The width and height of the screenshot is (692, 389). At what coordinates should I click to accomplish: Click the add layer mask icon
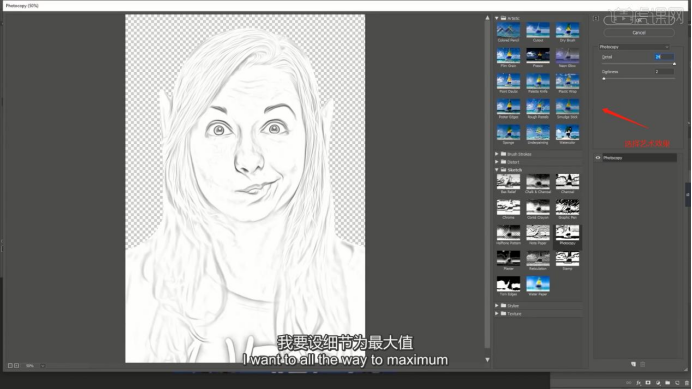click(x=648, y=383)
